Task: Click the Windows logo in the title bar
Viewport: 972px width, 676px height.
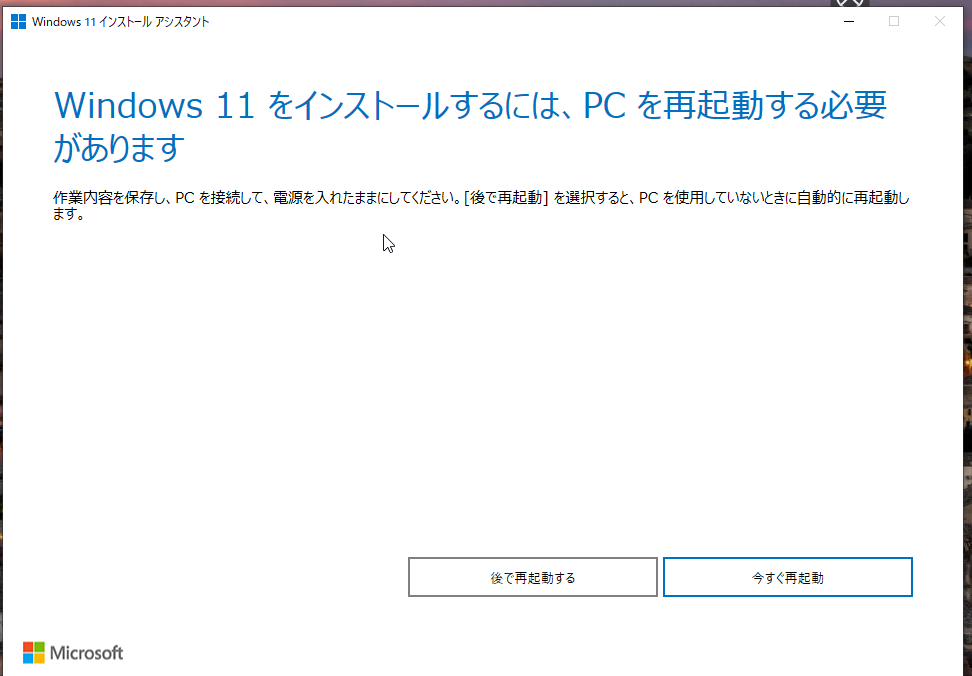Action: (19, 22)
